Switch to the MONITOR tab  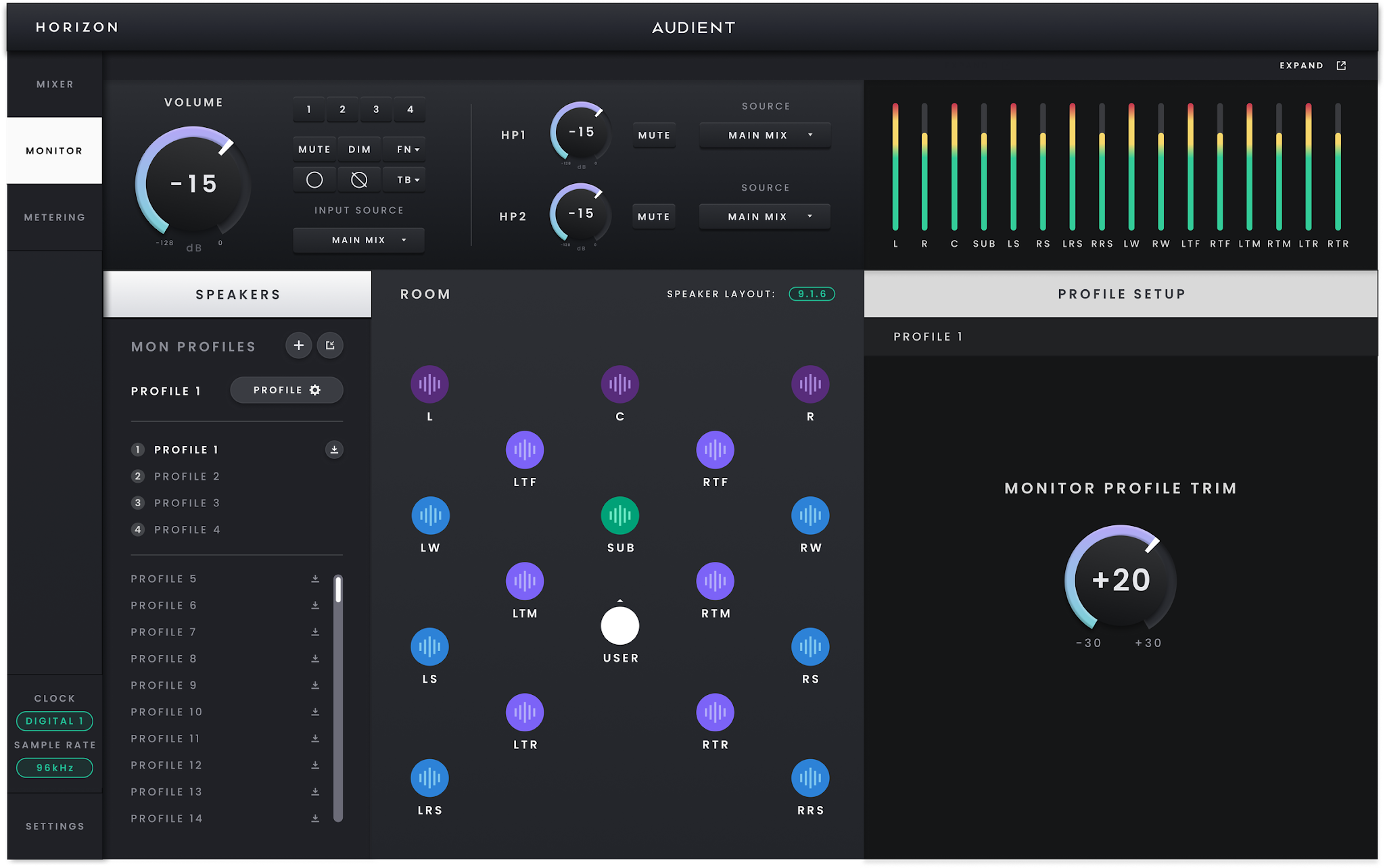tap(55, 151)
